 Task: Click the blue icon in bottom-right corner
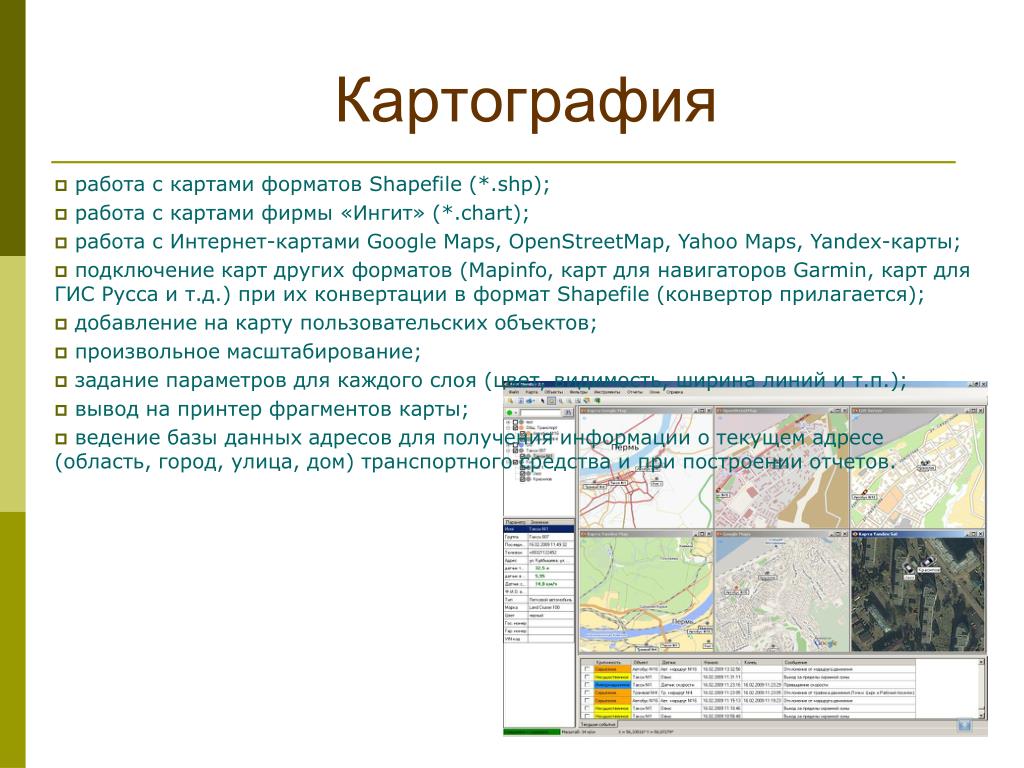click(964, 726)
